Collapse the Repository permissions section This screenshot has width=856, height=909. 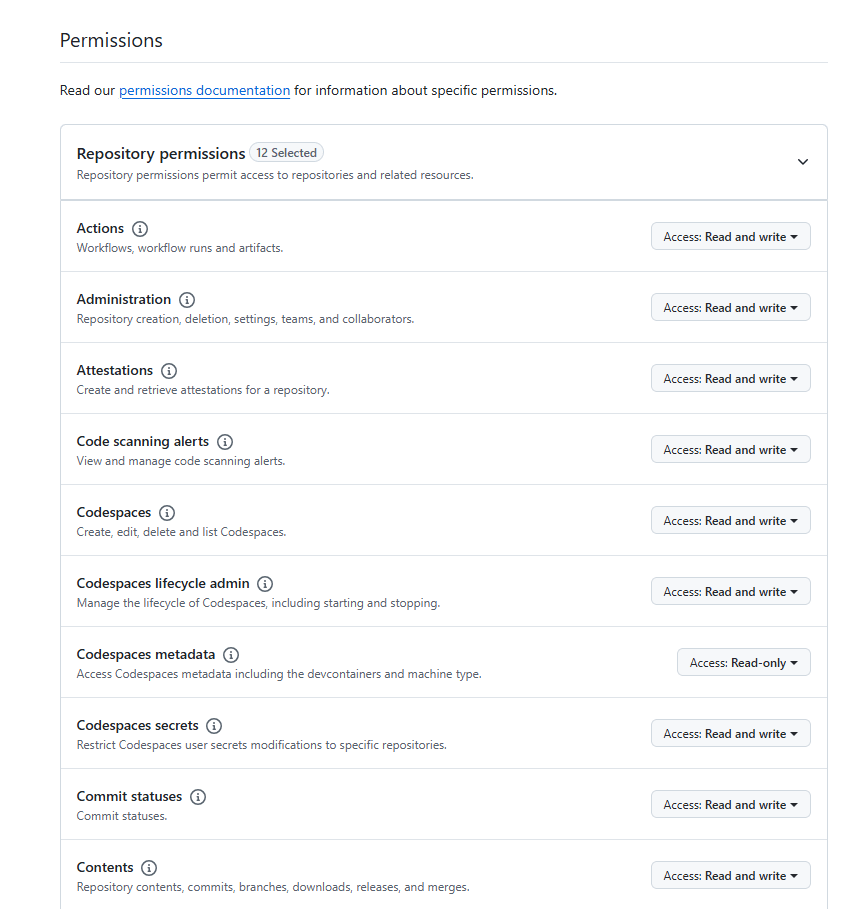803,162
